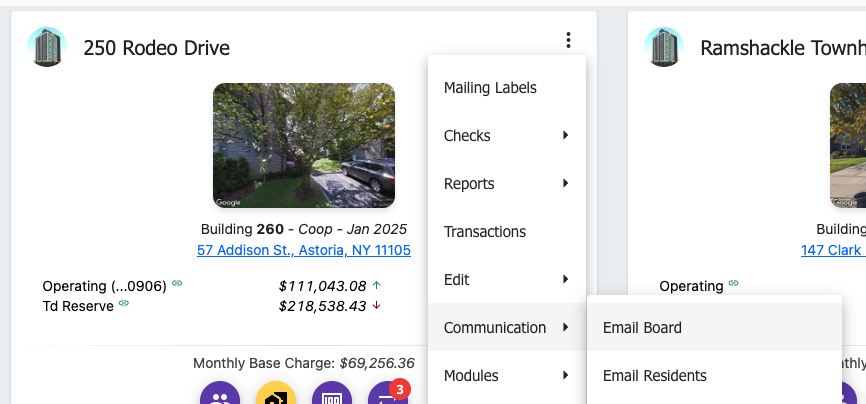Image resolution: width=866 pixels, height=404 pixels.
Task: Open the purple icon with badge 3
Action: (x=388, y=392)
